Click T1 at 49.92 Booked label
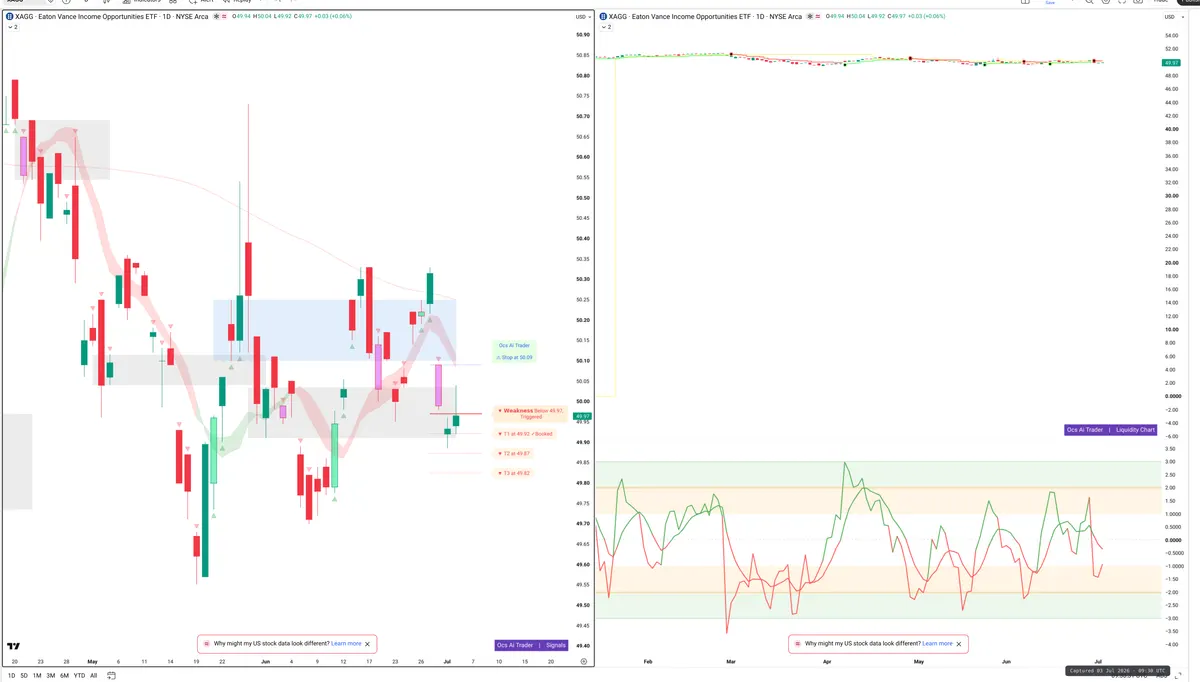The height and width of the screenshot is (682, 1200). [525, 434]
